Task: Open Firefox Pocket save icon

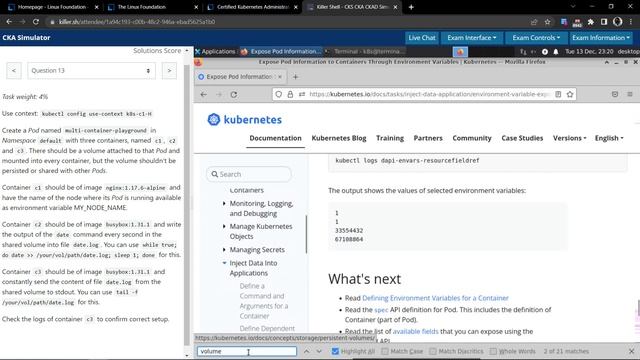Action: click(615, 94)
